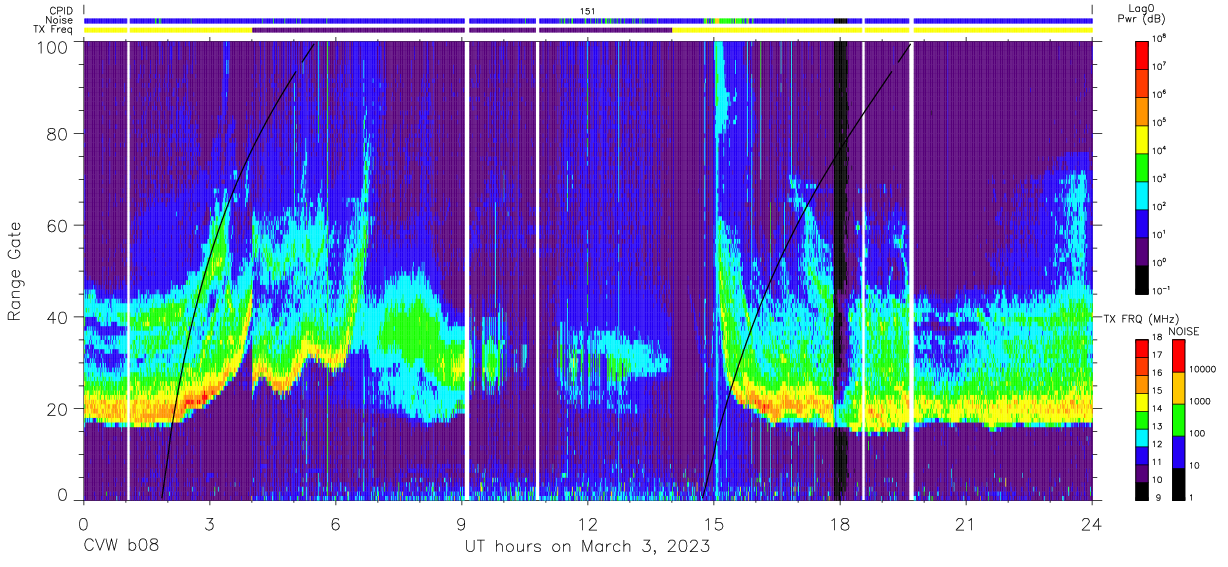Click the '9' label on TX FRQ colorbar
Screen dimensions: 1228x567
point(1158,497)
